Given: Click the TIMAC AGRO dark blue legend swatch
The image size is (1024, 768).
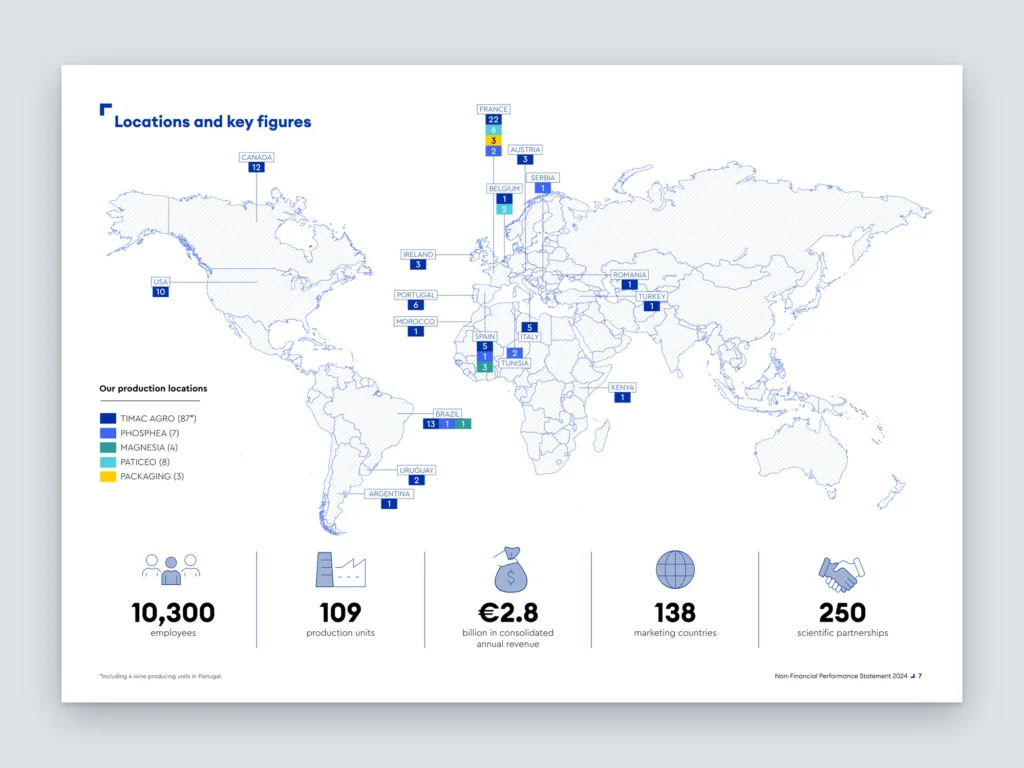Looking at the screenshot, I should 108,419.
